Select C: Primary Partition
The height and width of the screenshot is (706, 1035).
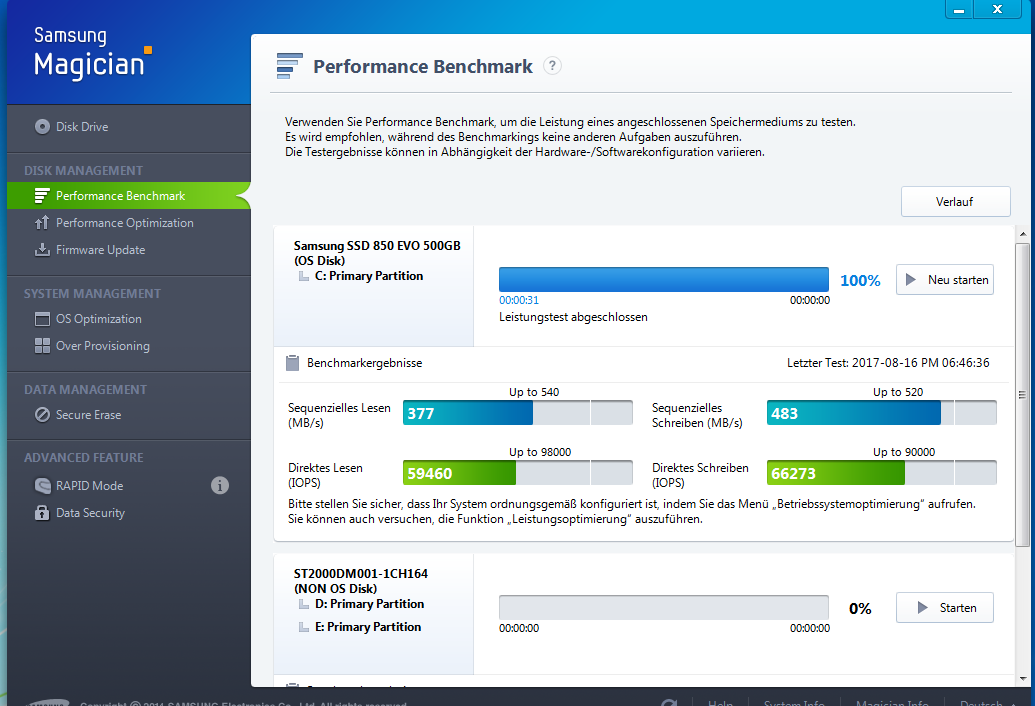[x=368, y=276]
